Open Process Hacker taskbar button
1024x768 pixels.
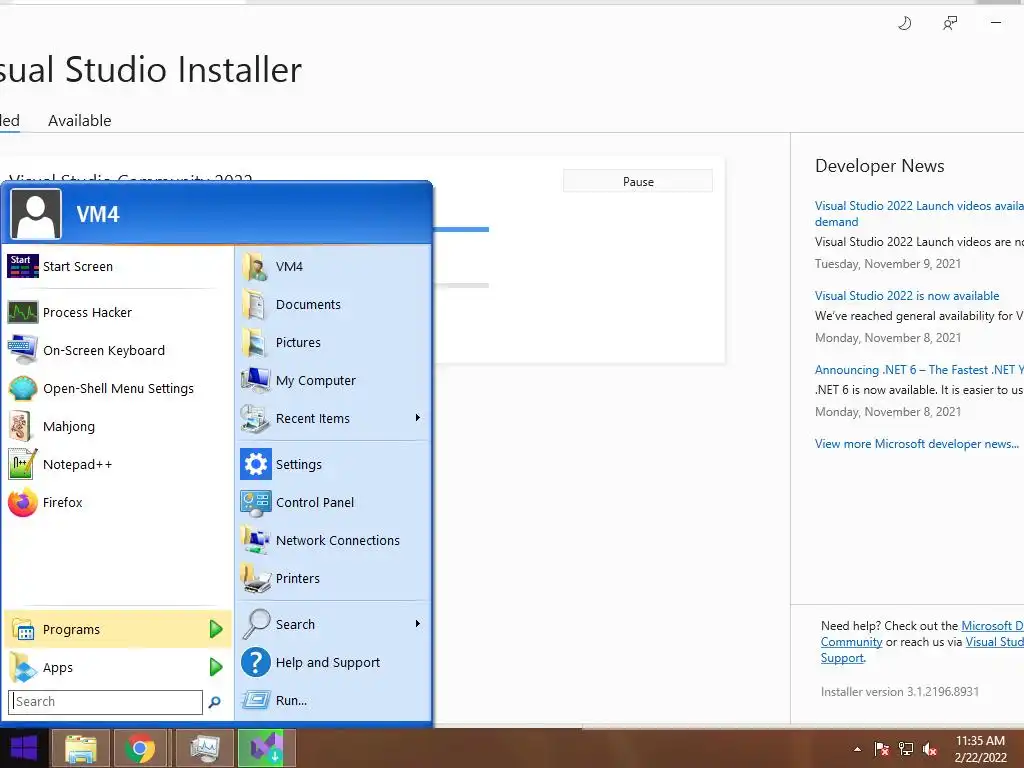[x=204, y=748]
